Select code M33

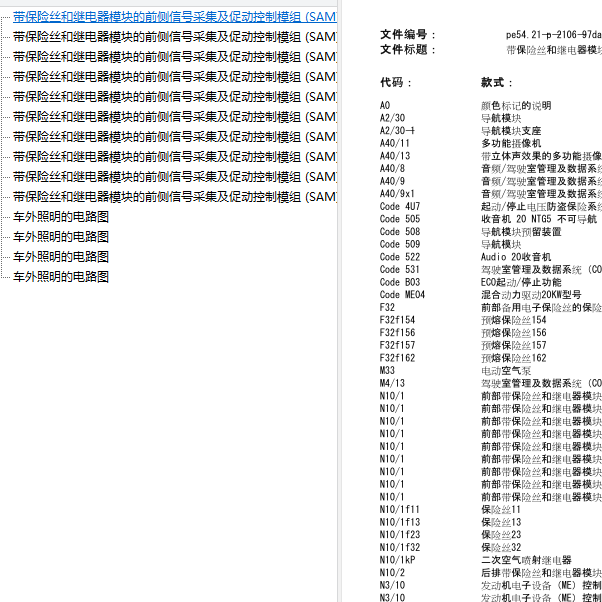point(387,371)
